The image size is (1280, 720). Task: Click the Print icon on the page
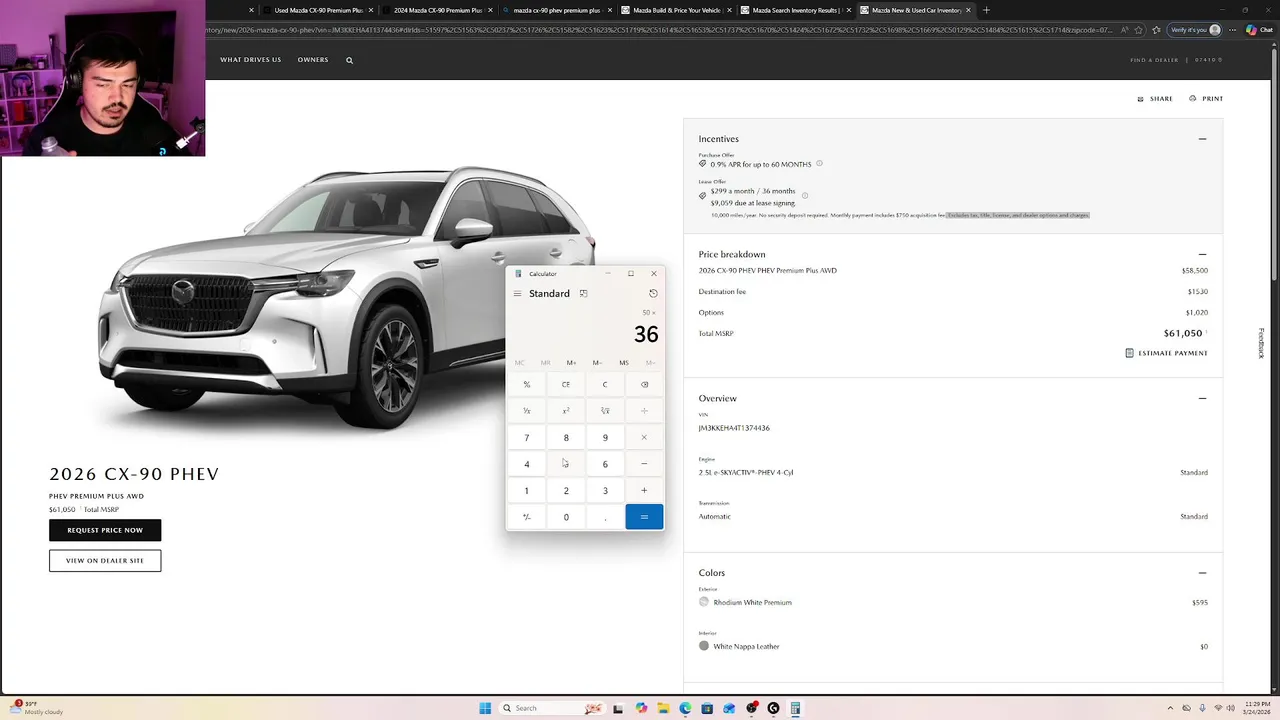point(1193,98)
